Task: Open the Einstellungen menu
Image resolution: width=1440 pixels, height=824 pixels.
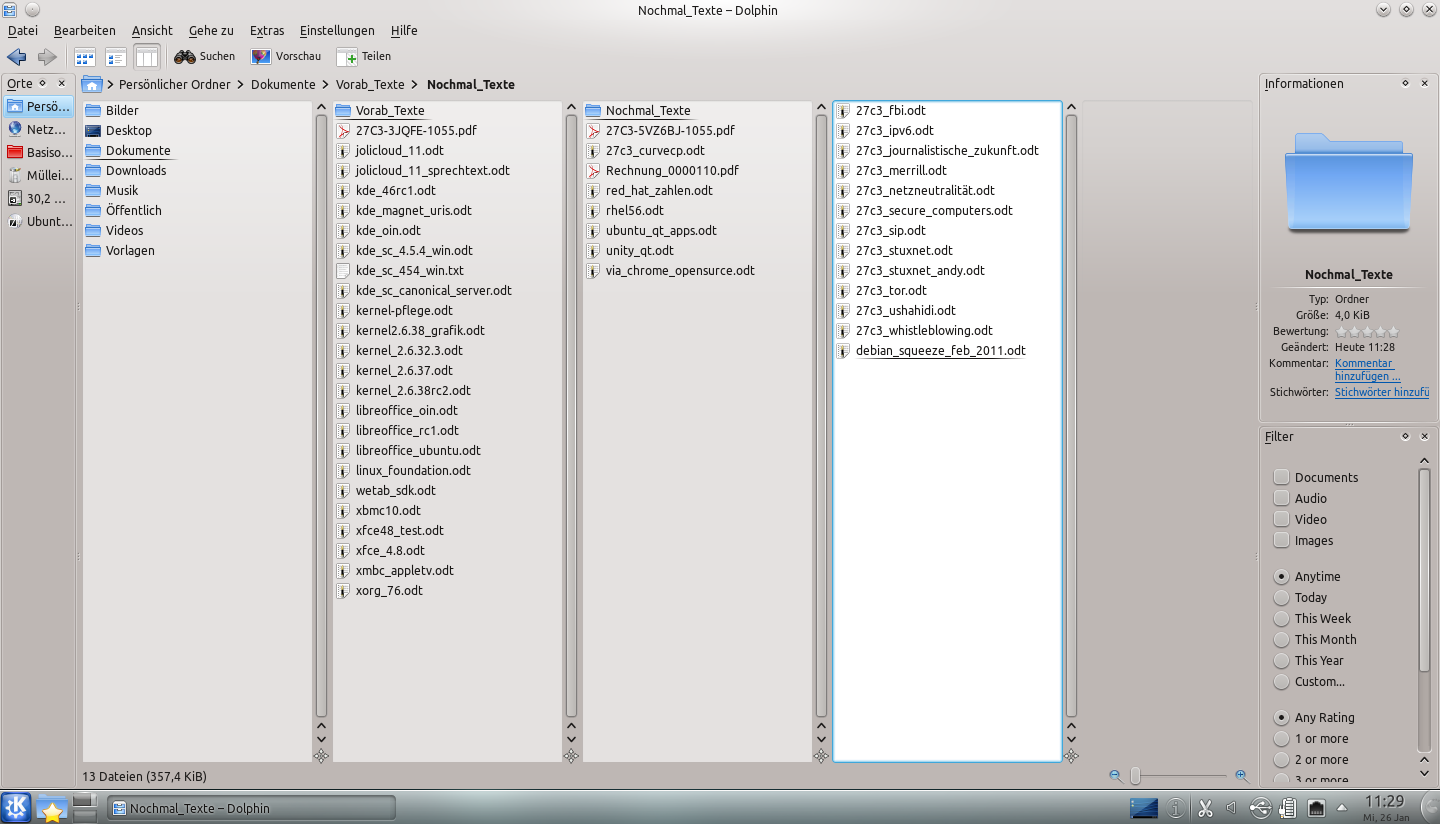Action: [337, 31]
